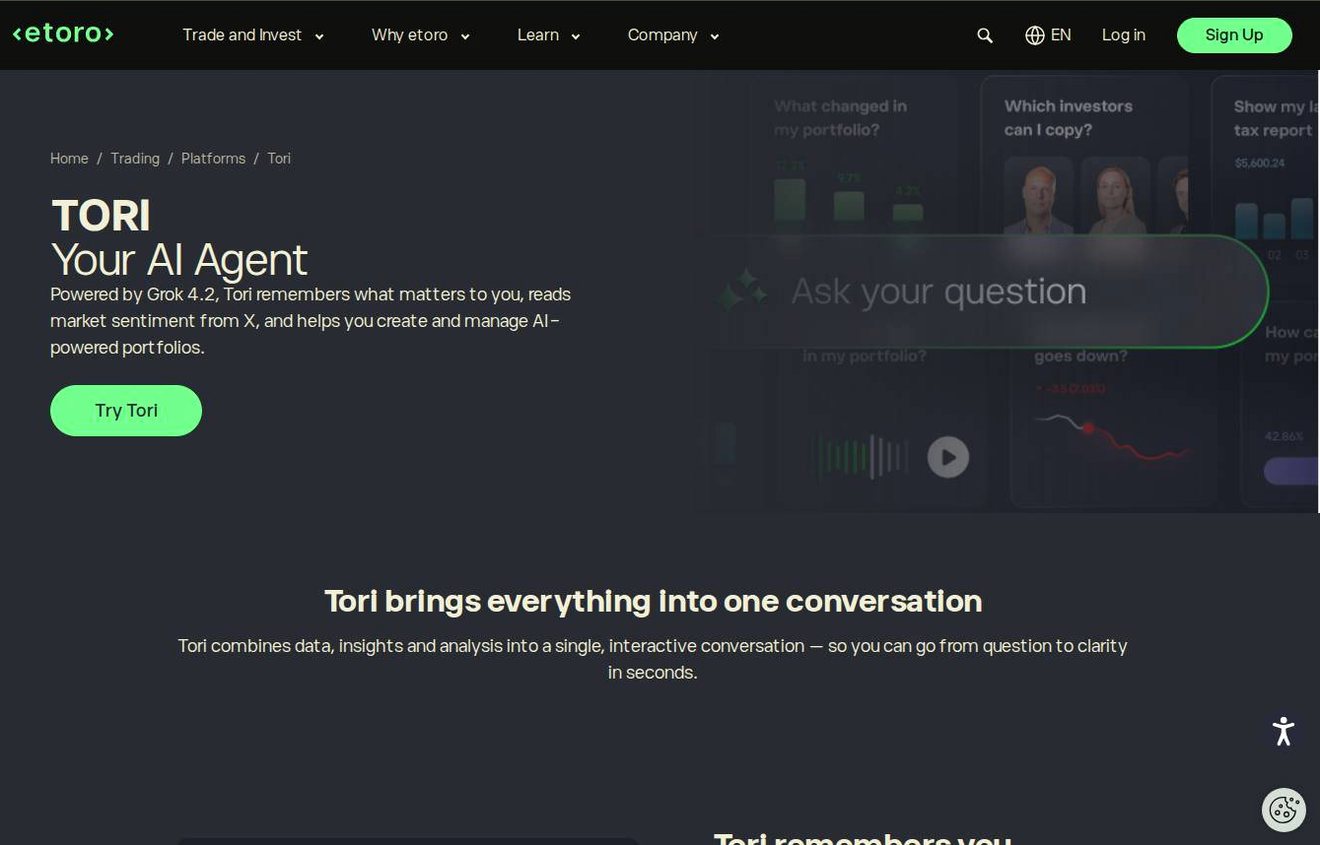
Task: Click the Log in link
Action: [x=1124, y=35]
